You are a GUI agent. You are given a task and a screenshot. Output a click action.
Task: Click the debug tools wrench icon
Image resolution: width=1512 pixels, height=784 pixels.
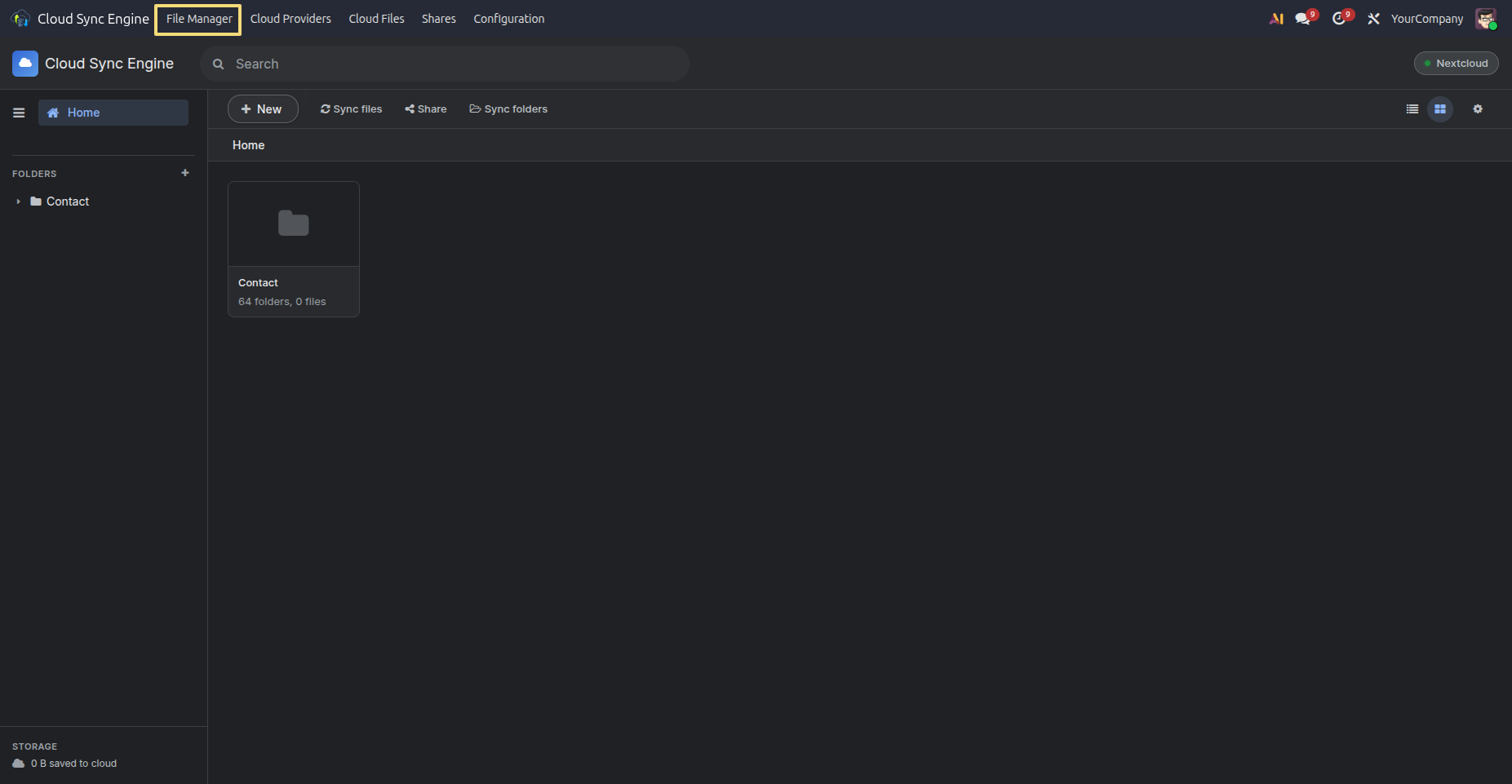coord(1374,19)
